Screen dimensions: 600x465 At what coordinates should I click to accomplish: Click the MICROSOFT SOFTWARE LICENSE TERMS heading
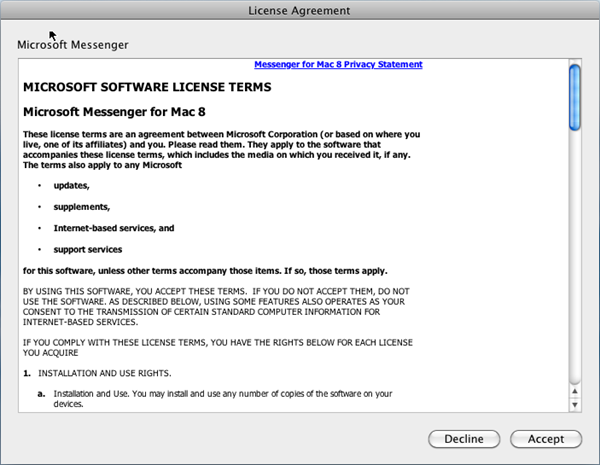point(146,87)
